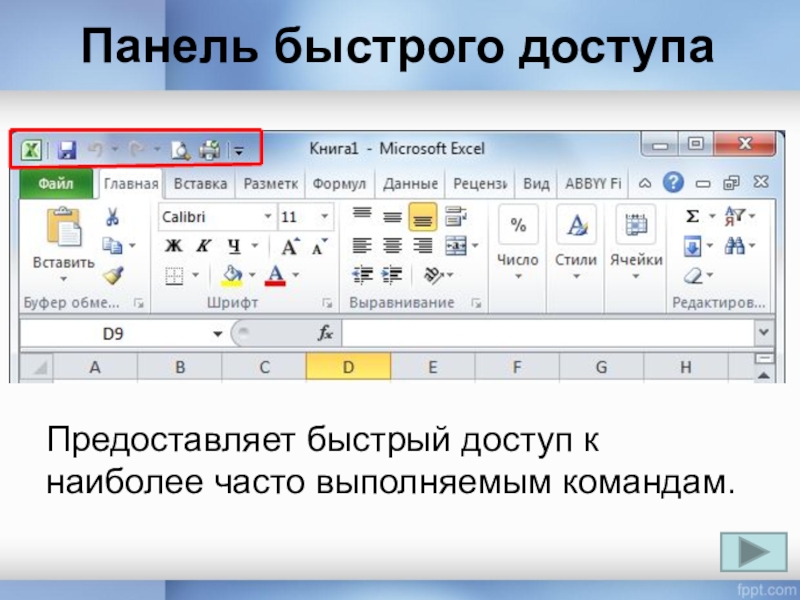Click Sort and Filter icon
The height and width of the screenshot is (600, 800).
(735, 216)
